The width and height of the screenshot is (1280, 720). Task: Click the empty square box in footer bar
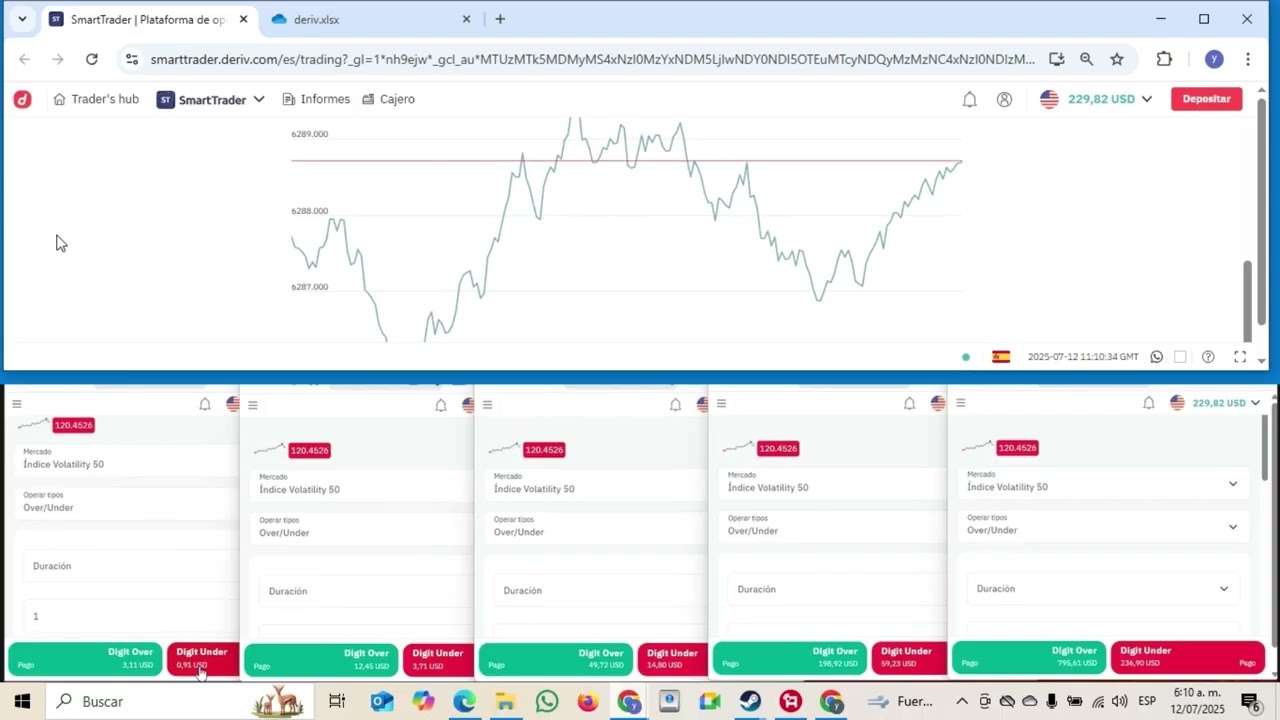(1180, 357)
